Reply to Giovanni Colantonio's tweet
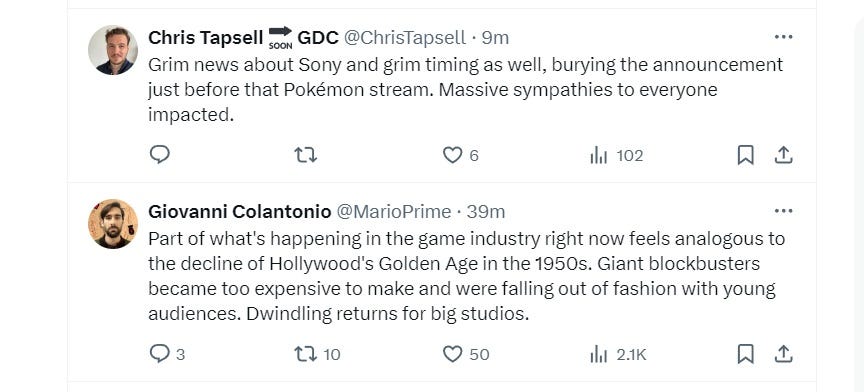 click(x=159, y=353)
